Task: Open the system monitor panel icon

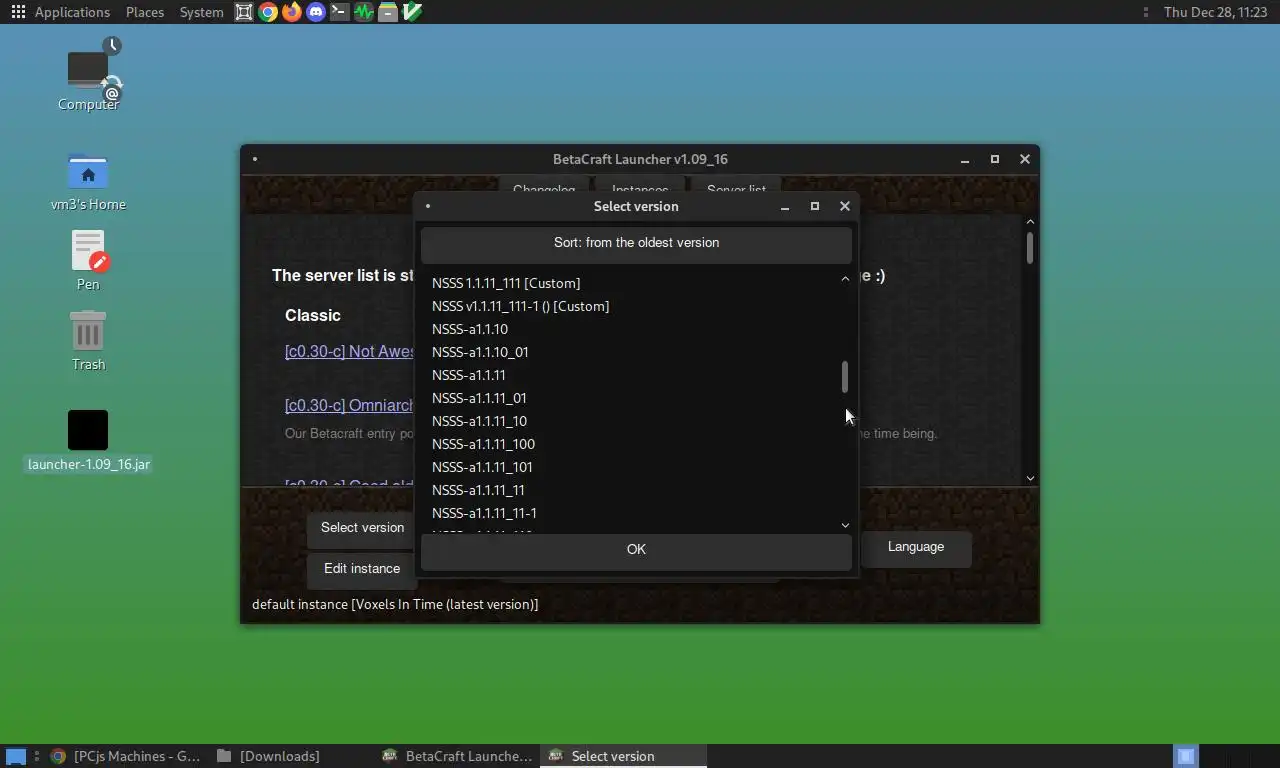Action: tap(363, 12)
